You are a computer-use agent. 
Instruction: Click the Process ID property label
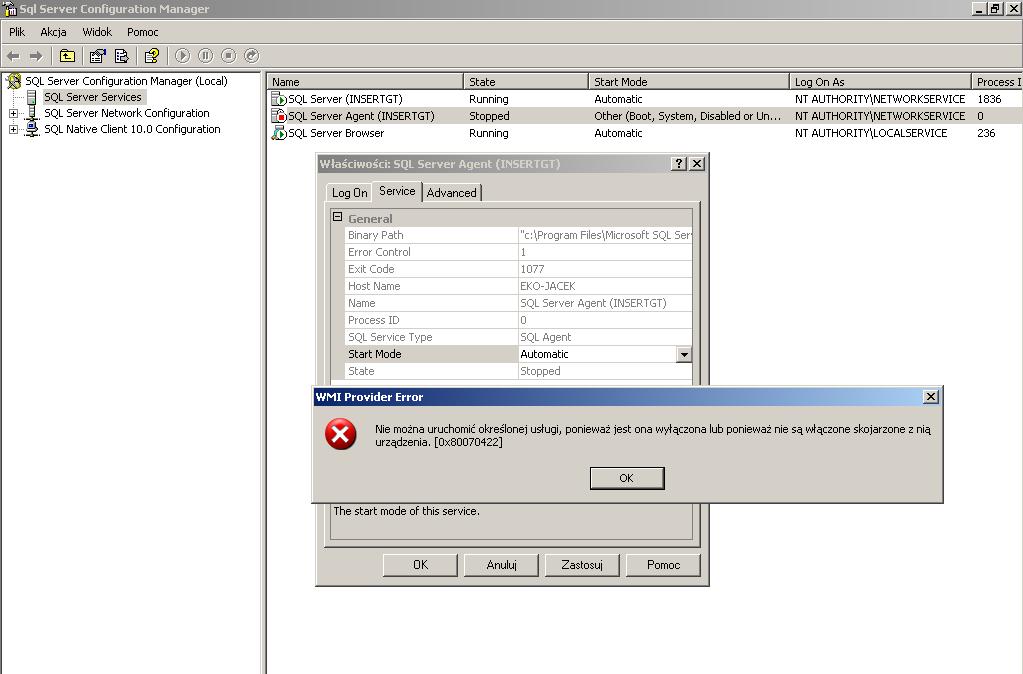pos(374,320)
